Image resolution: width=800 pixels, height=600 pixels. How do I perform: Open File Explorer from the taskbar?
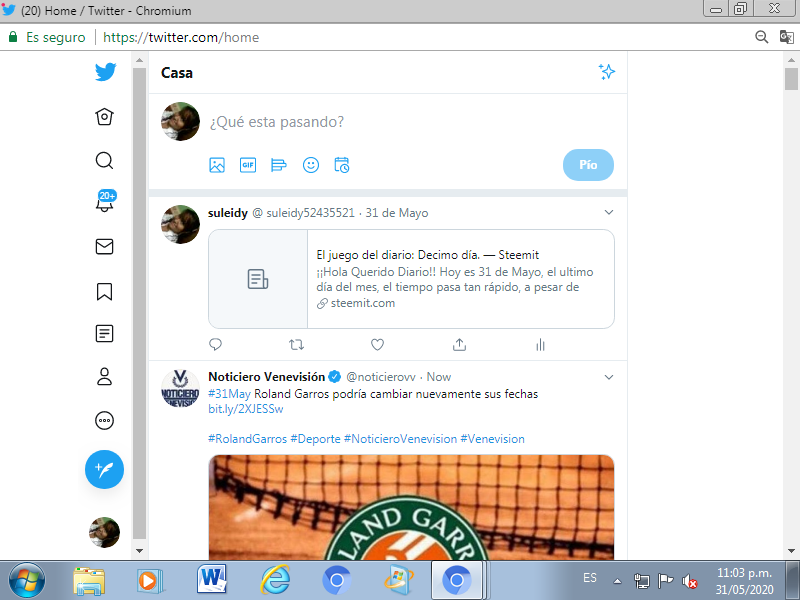click(x=89, y=581)
